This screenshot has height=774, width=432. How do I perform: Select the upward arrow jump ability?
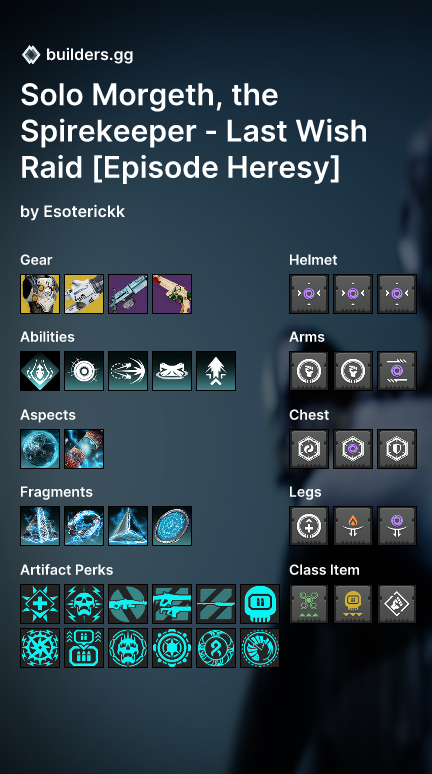coord(216,371)
